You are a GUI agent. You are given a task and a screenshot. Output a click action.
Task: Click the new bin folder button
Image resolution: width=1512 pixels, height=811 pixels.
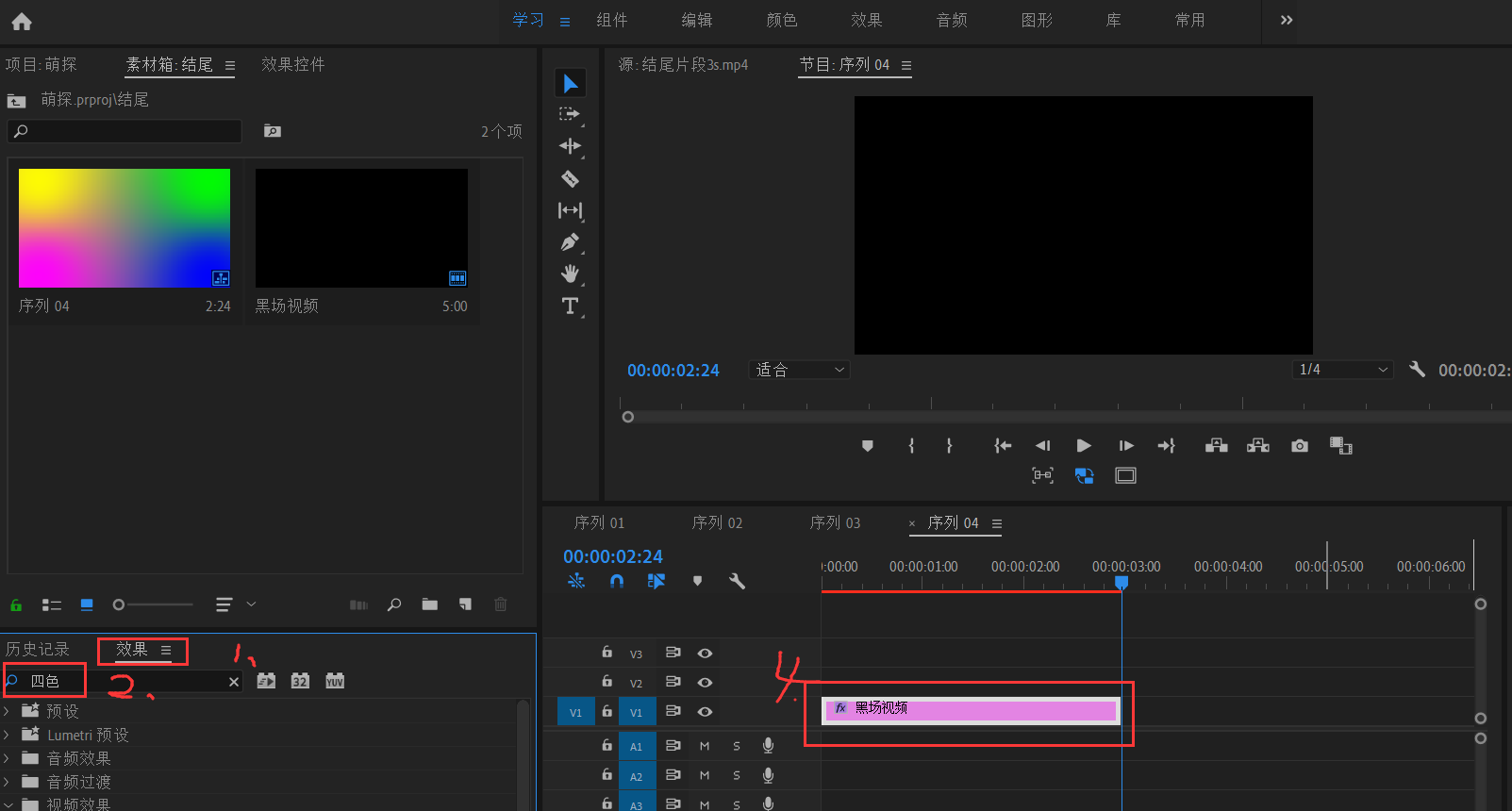pyautogui.click(x=430, y=604)
